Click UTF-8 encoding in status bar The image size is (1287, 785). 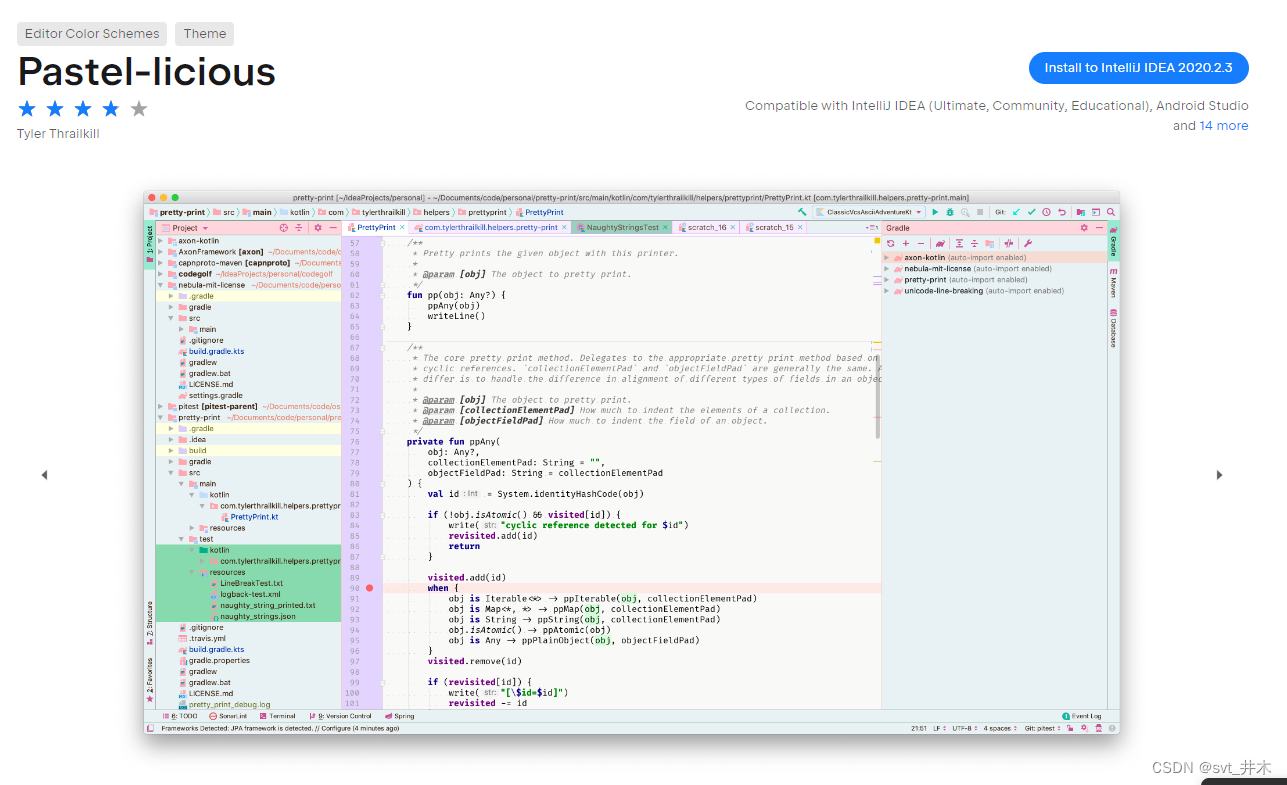click(x=964, y=728)
